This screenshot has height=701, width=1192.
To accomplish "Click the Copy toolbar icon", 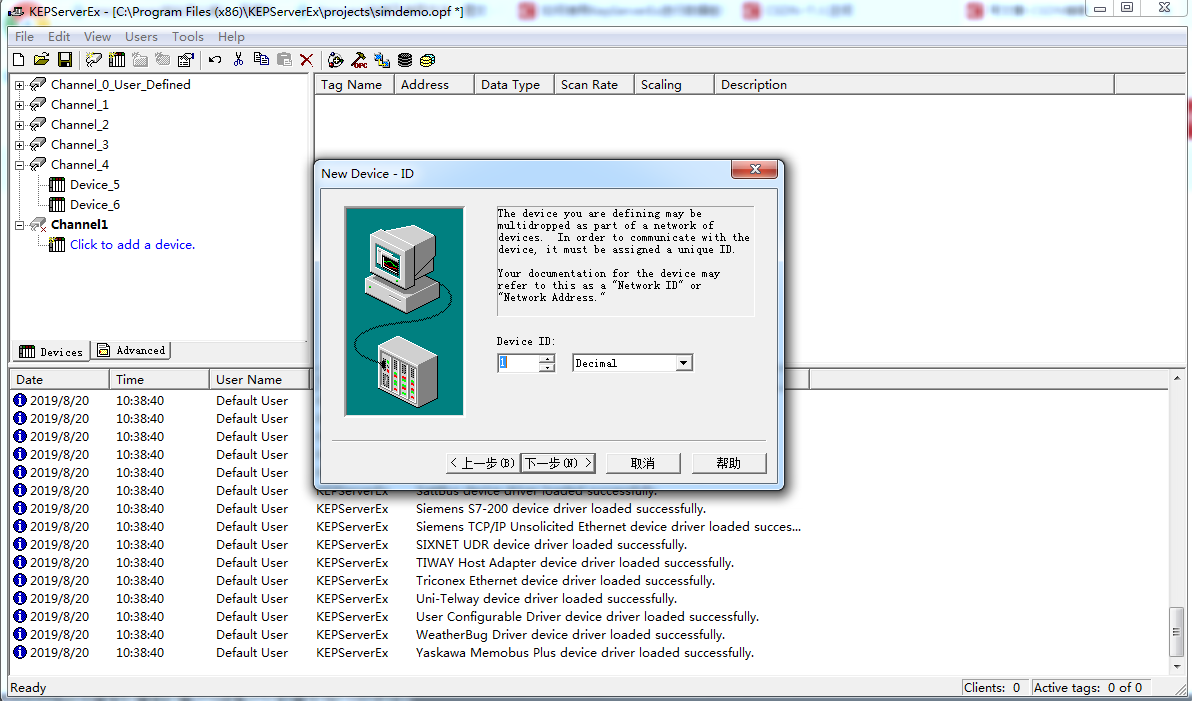I will [x=261, y=59].
